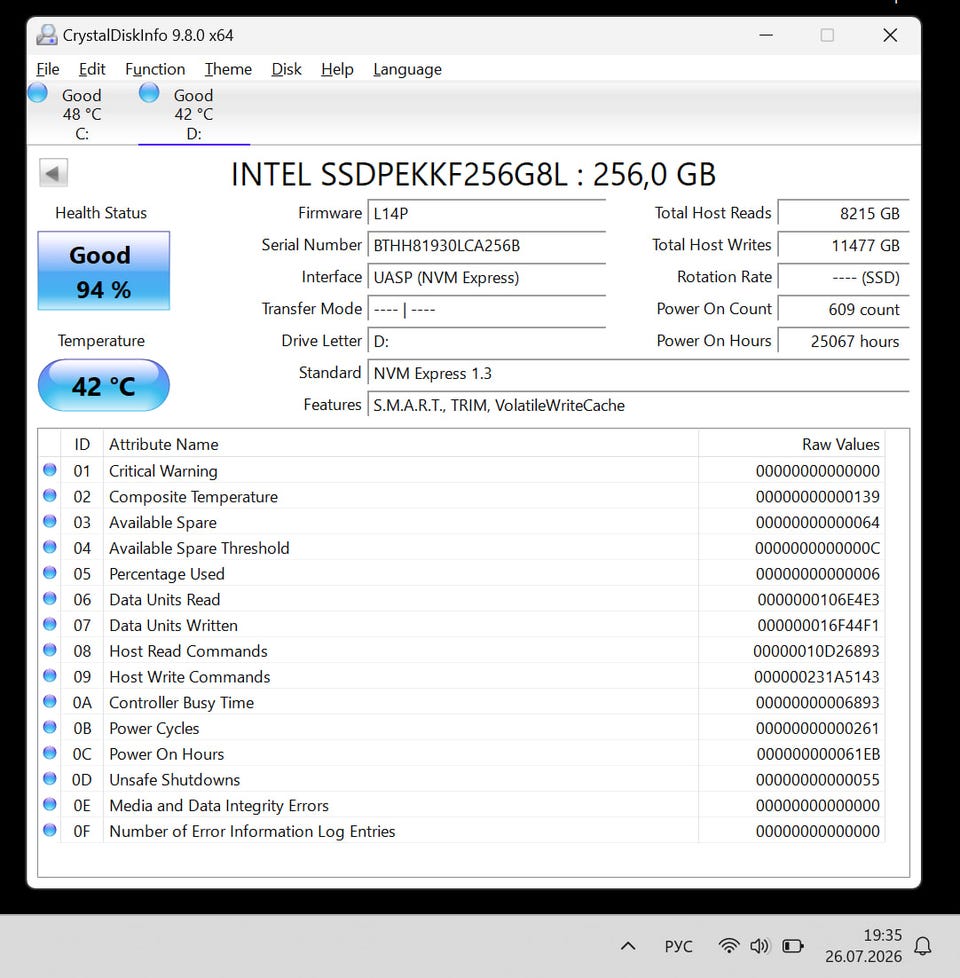Expand the hidden tray icons chevron

coord(628,946)
